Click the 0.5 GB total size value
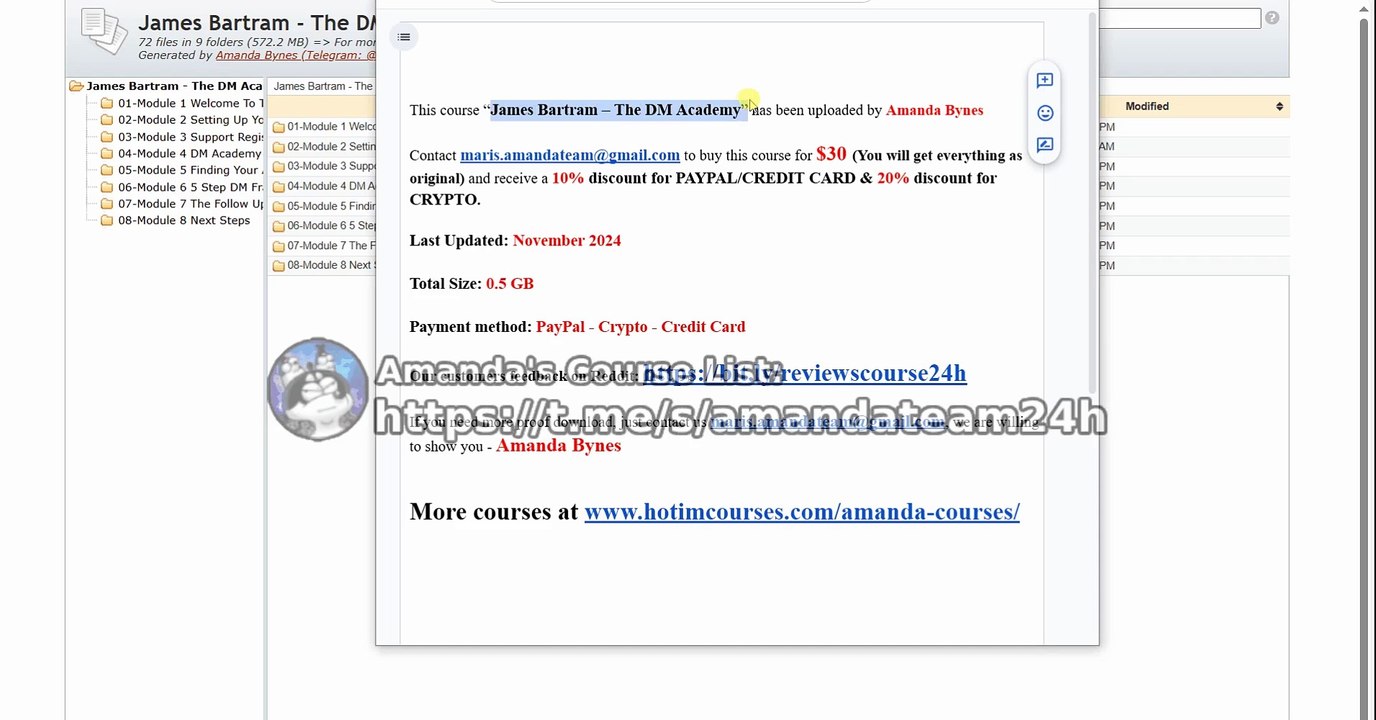This screenshot has height=720, width=1376. 510,284
